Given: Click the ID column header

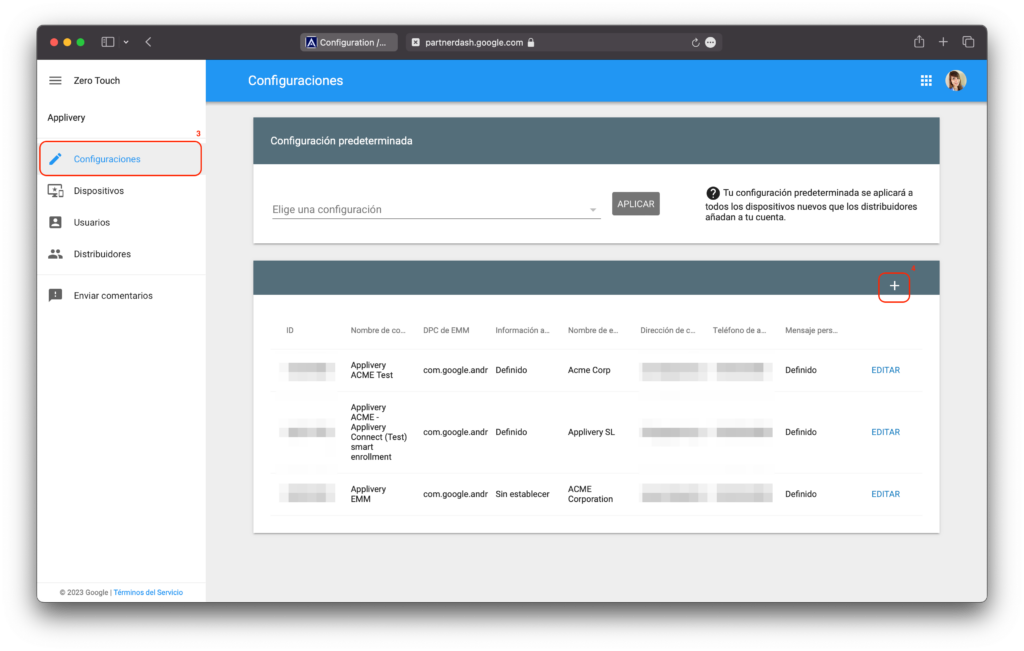Looking at the screenshot, I should point(290,330).
